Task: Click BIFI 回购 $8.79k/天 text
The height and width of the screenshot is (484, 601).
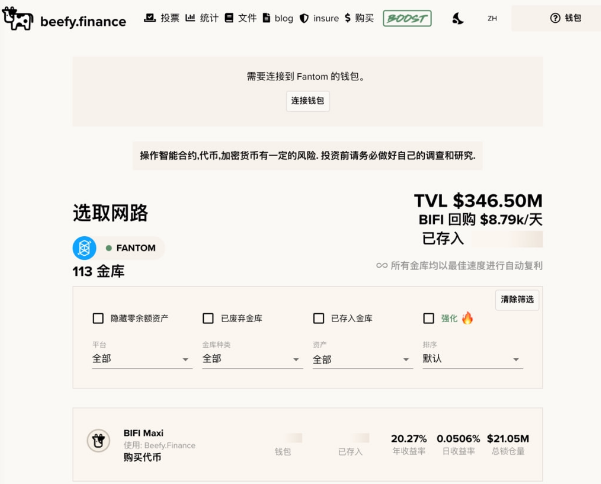Action: pos(480,220)
